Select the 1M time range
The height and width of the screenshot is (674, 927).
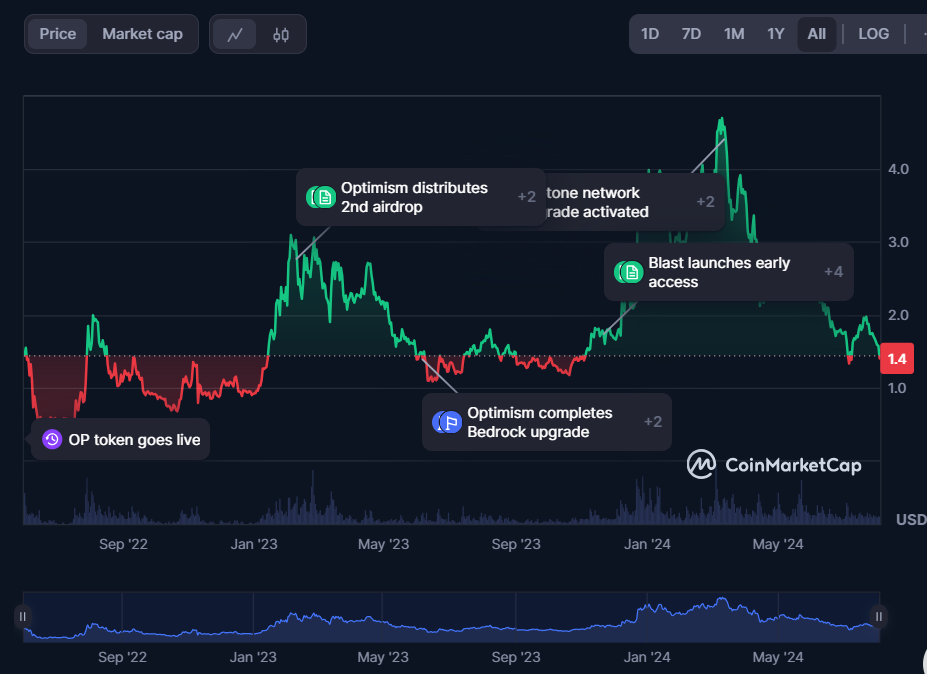tap(734, 34)
